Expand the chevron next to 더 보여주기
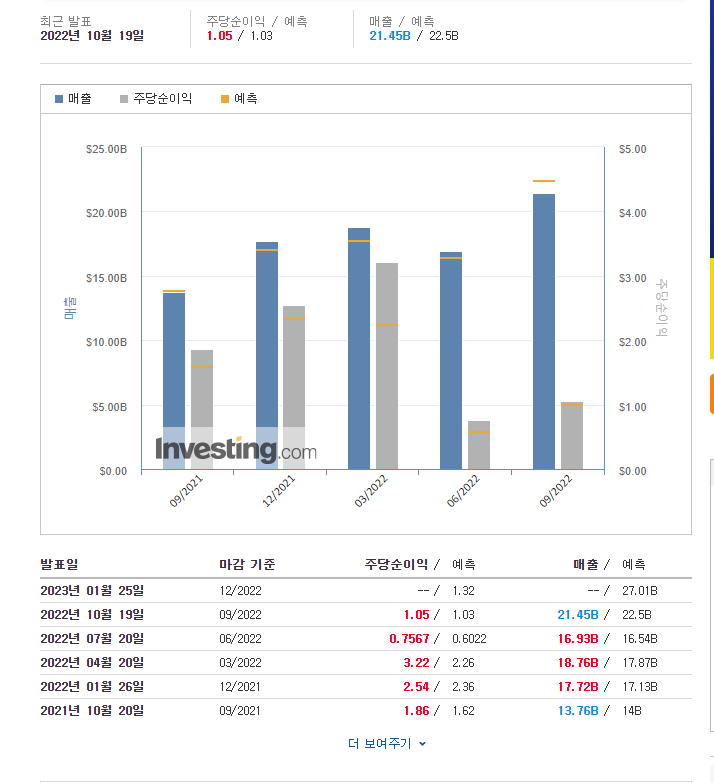714x783 pixels. click(422, 744)
